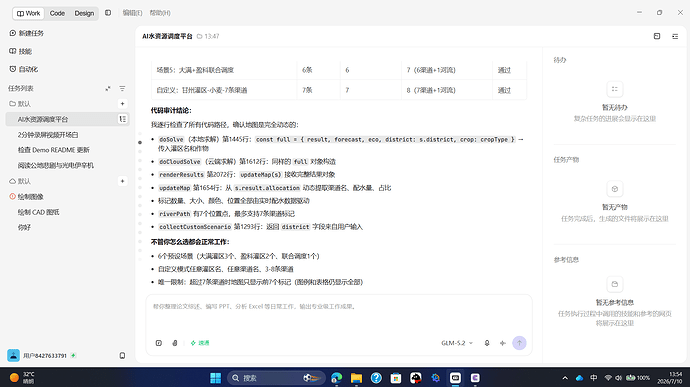The height and width of the screenshot is (387, 690).
Task: Click the collectCustomScenario code label
Action: click(x=195, y=227)
